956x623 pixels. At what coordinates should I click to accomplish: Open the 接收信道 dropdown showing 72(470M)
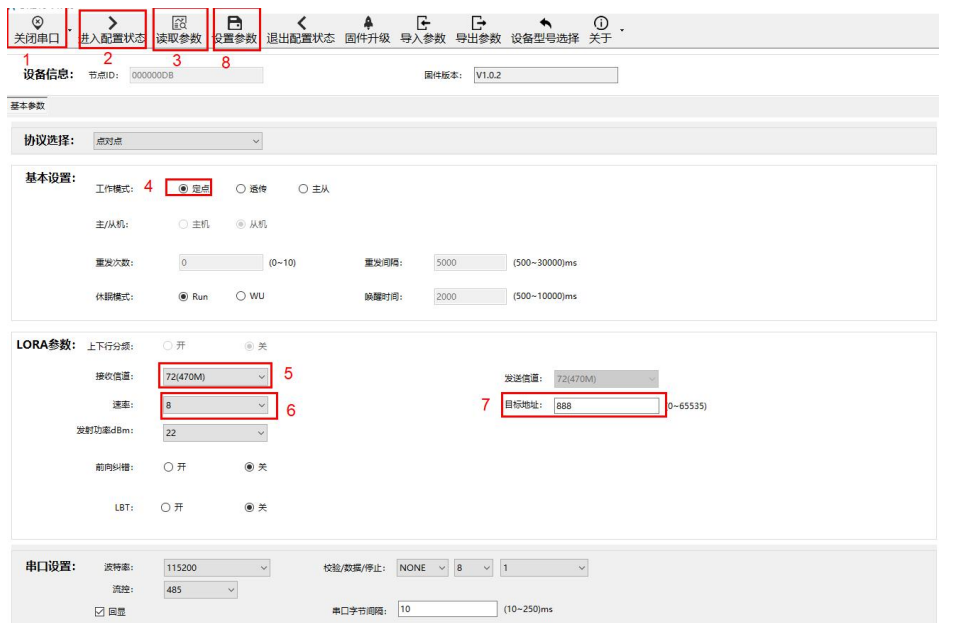[x=215, y=377]
